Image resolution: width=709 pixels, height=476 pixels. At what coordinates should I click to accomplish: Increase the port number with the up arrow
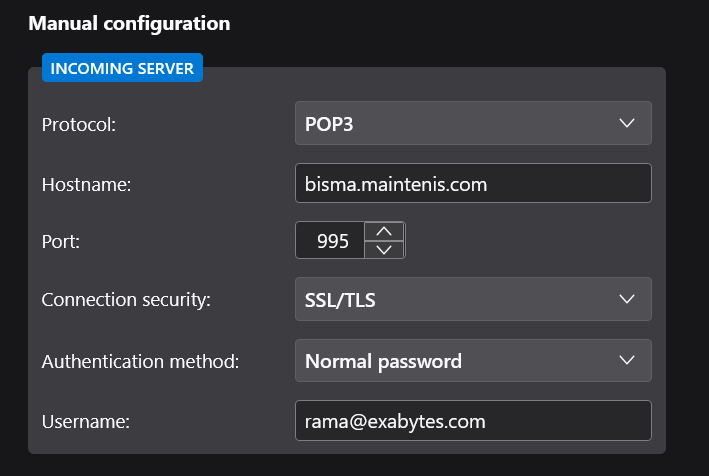click(384, 232)
